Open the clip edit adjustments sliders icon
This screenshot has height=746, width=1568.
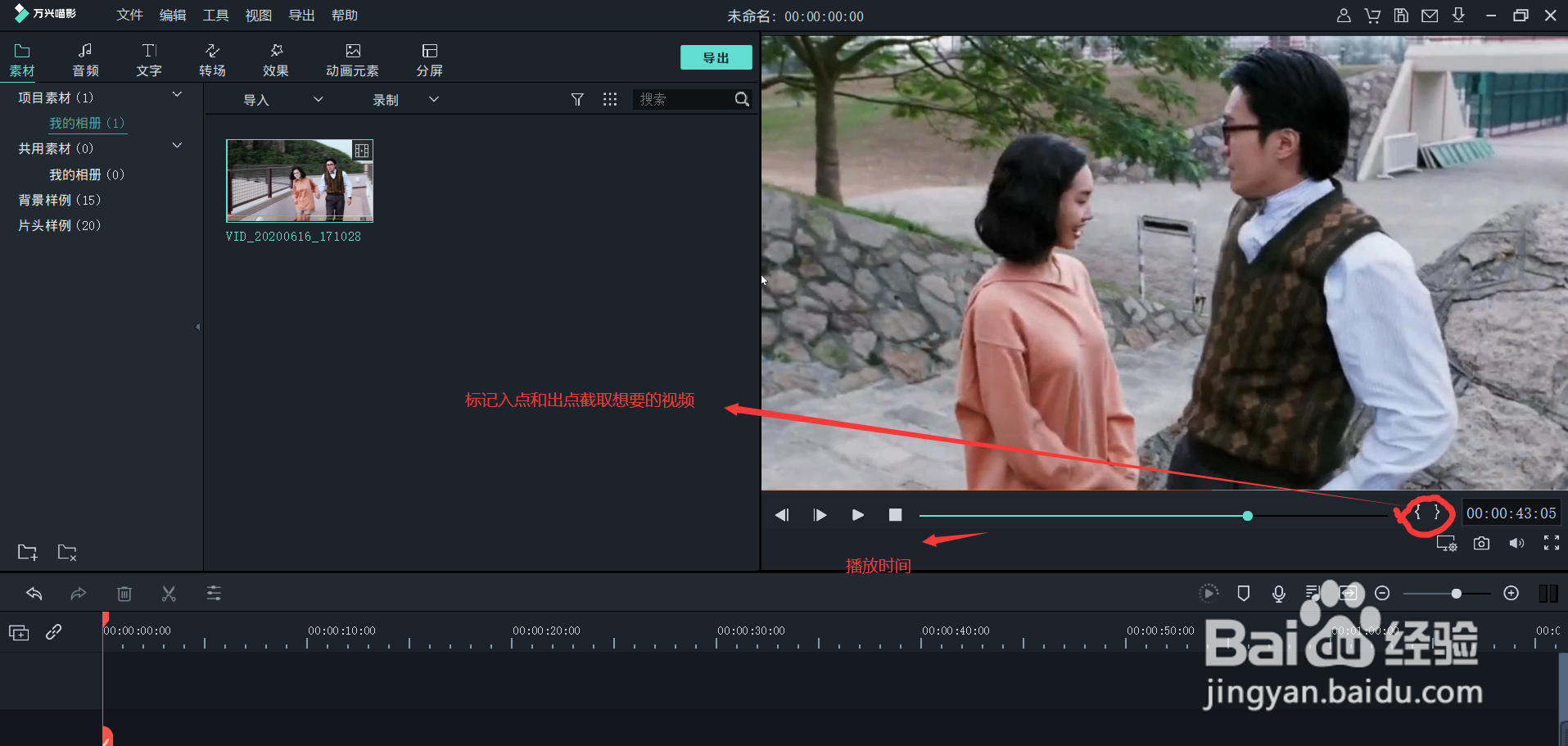pyautogui.click(x=214, y=594)
